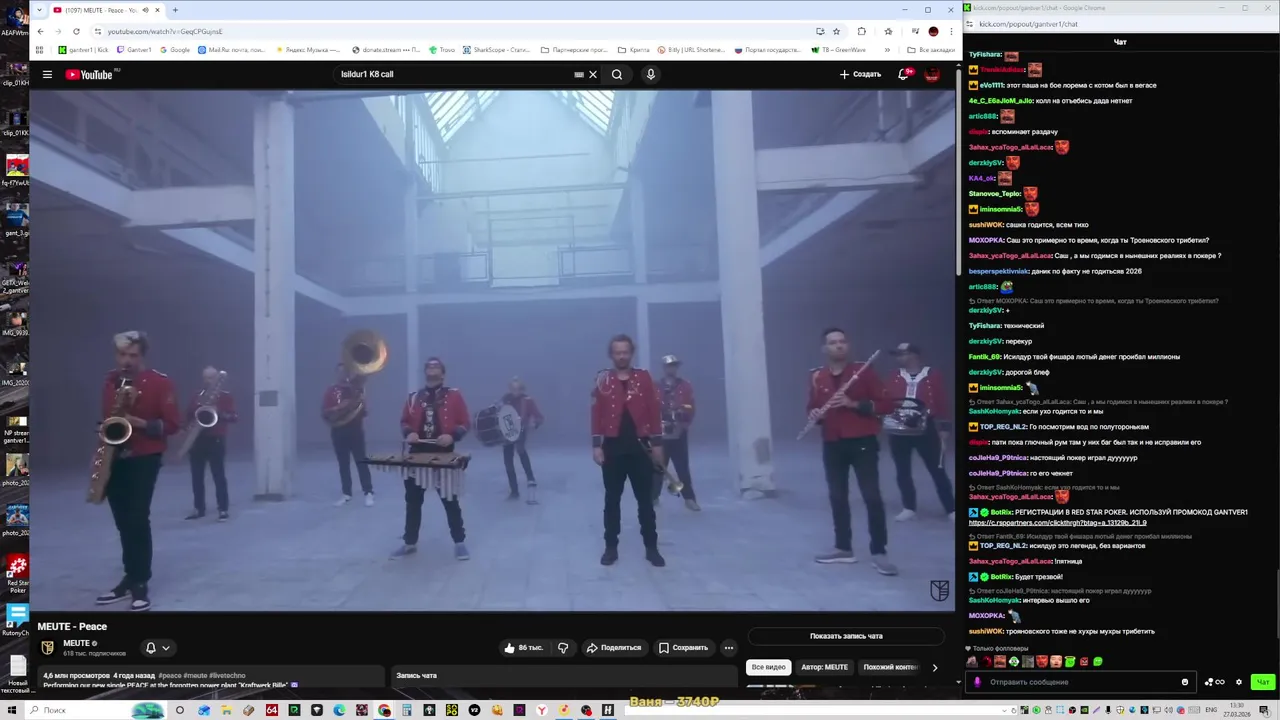Share the video with Поделиться

click(613, 648)
